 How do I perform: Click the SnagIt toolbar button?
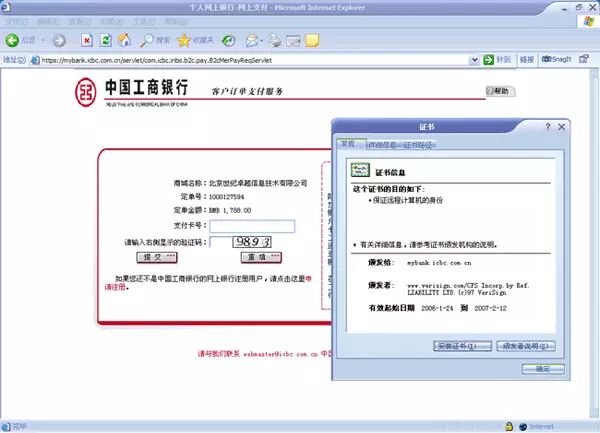[x=556, y=59]
